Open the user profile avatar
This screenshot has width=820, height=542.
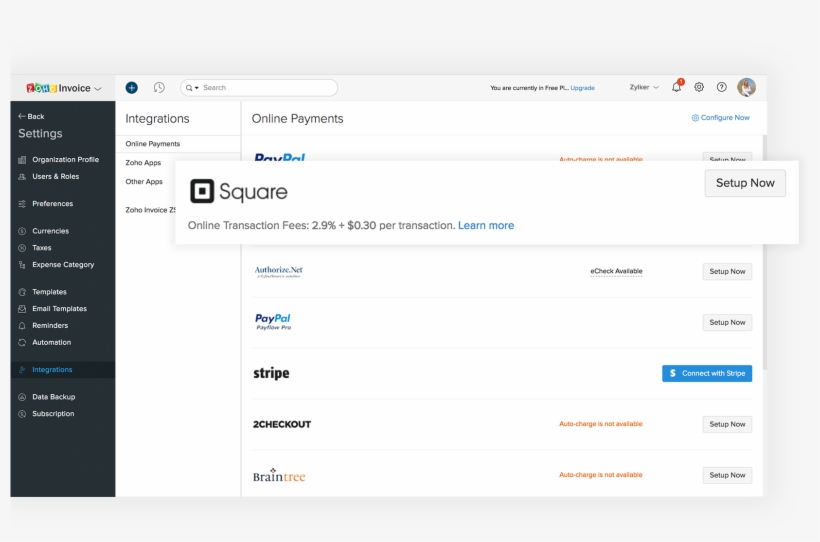[746, 87]
